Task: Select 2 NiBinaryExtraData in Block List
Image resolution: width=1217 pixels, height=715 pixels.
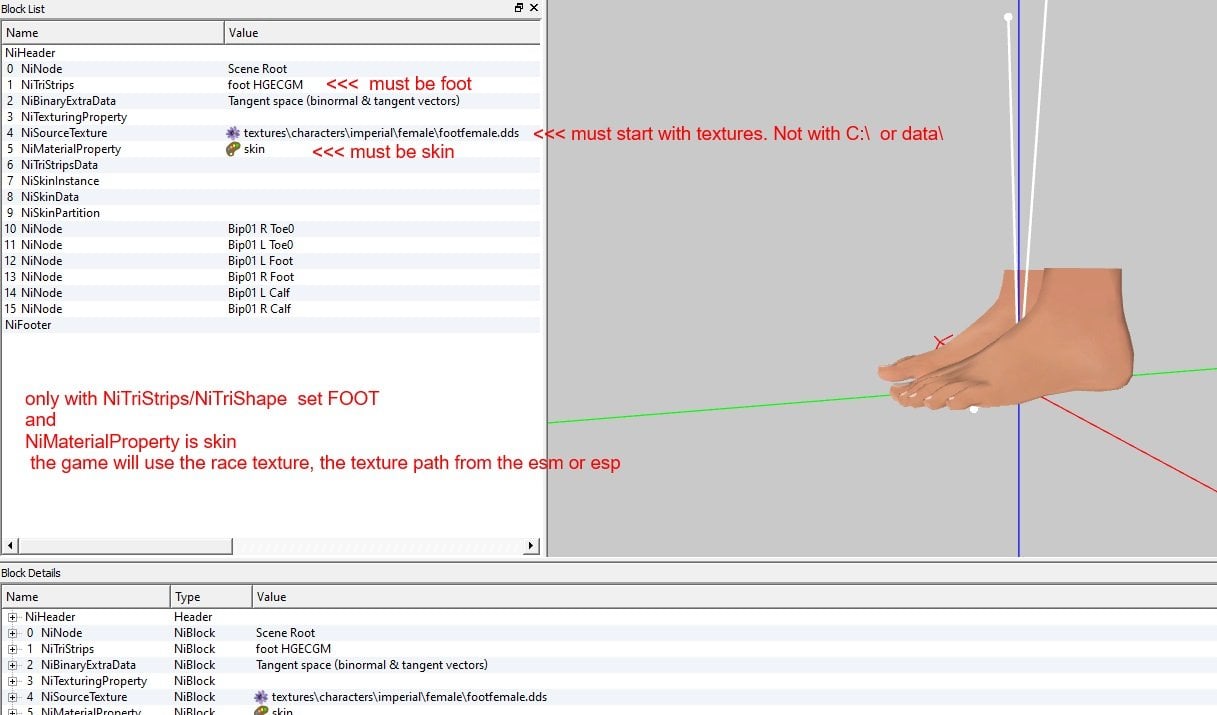Action: (x=270, y=101)
